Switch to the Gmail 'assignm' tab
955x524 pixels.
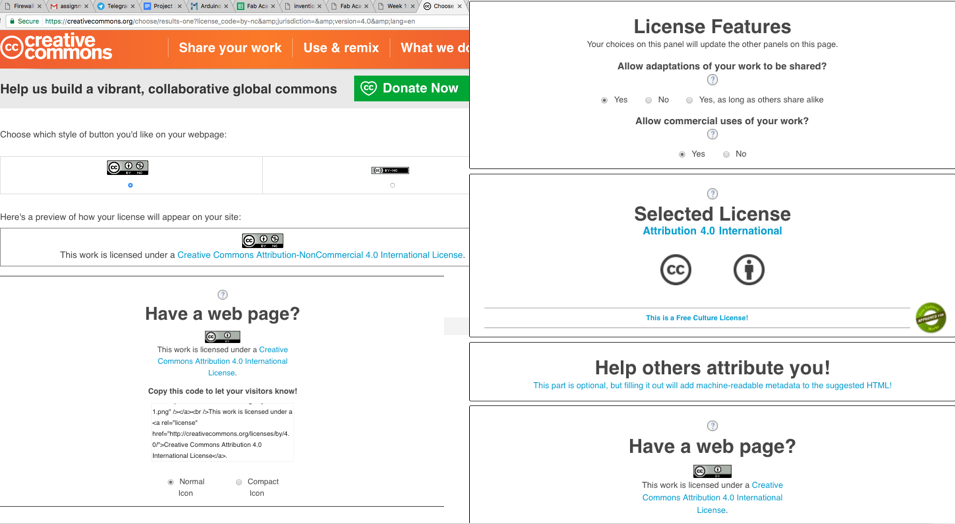tap(69, 6)
